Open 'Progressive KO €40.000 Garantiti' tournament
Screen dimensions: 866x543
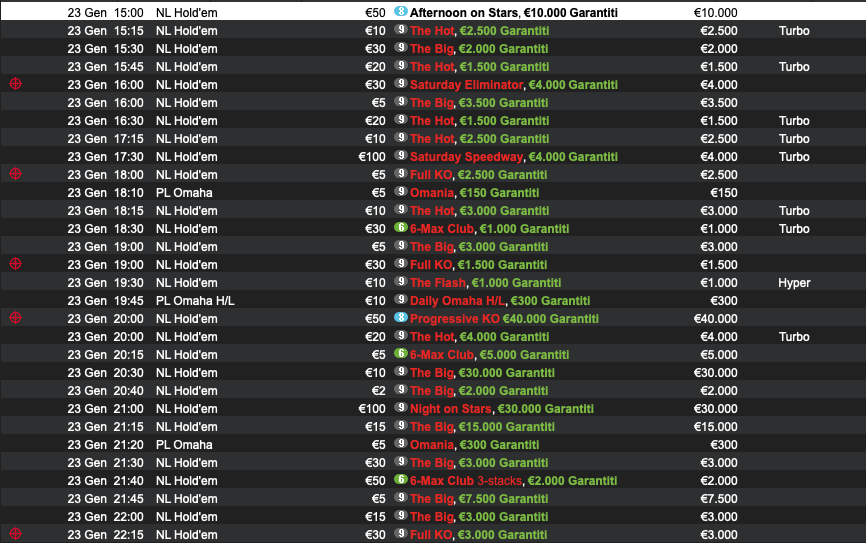(504, 319)
